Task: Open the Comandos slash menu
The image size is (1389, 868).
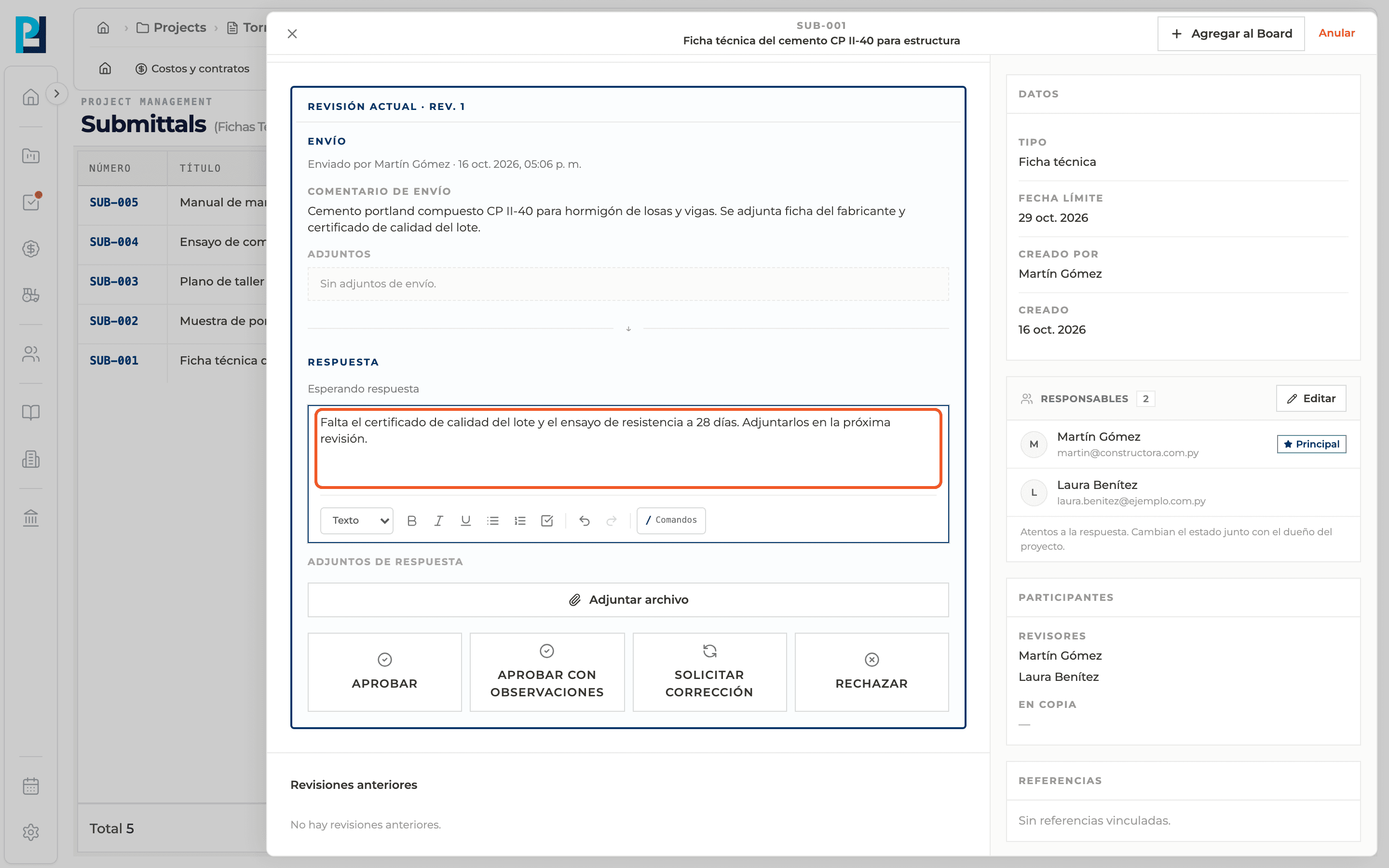Action: tap(671, 520)
